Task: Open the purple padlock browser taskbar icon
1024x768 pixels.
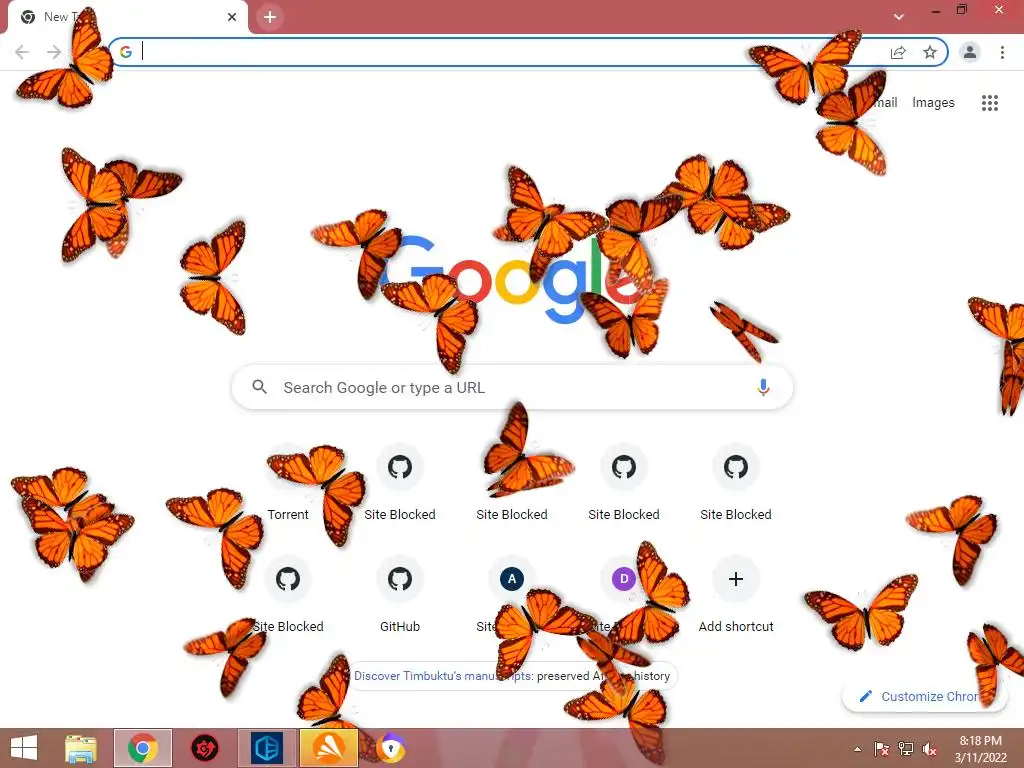Action: click(391, 748)
